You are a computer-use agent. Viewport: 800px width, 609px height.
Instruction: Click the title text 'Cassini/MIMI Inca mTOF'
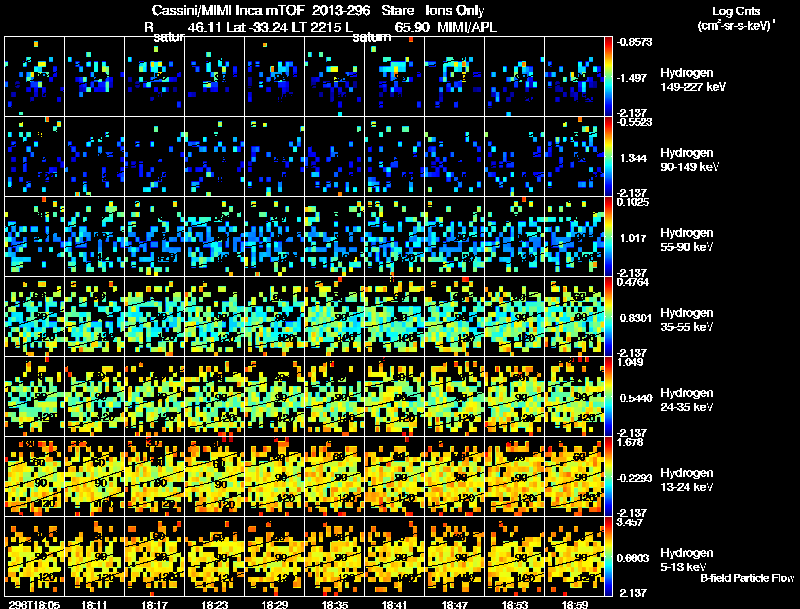pos(228,10)
